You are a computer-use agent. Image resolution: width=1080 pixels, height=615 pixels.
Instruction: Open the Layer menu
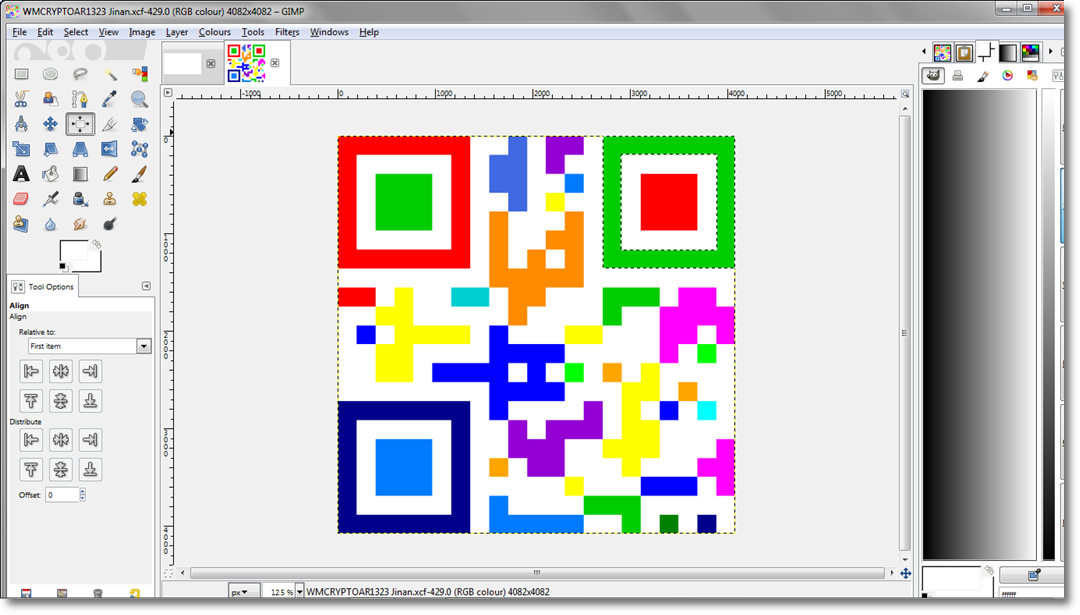click(176, 32)
